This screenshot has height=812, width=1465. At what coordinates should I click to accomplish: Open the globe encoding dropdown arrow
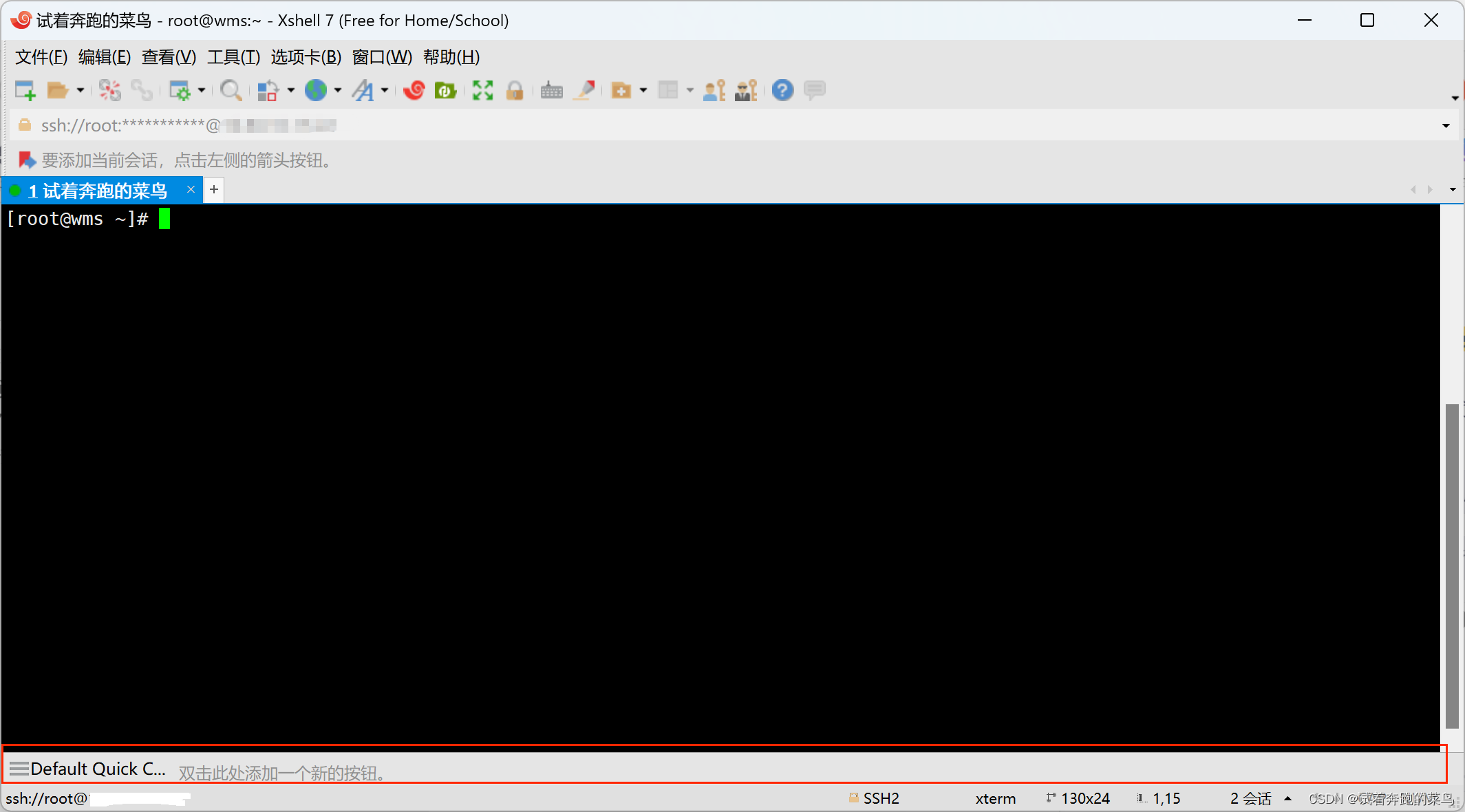coord(338,90)
